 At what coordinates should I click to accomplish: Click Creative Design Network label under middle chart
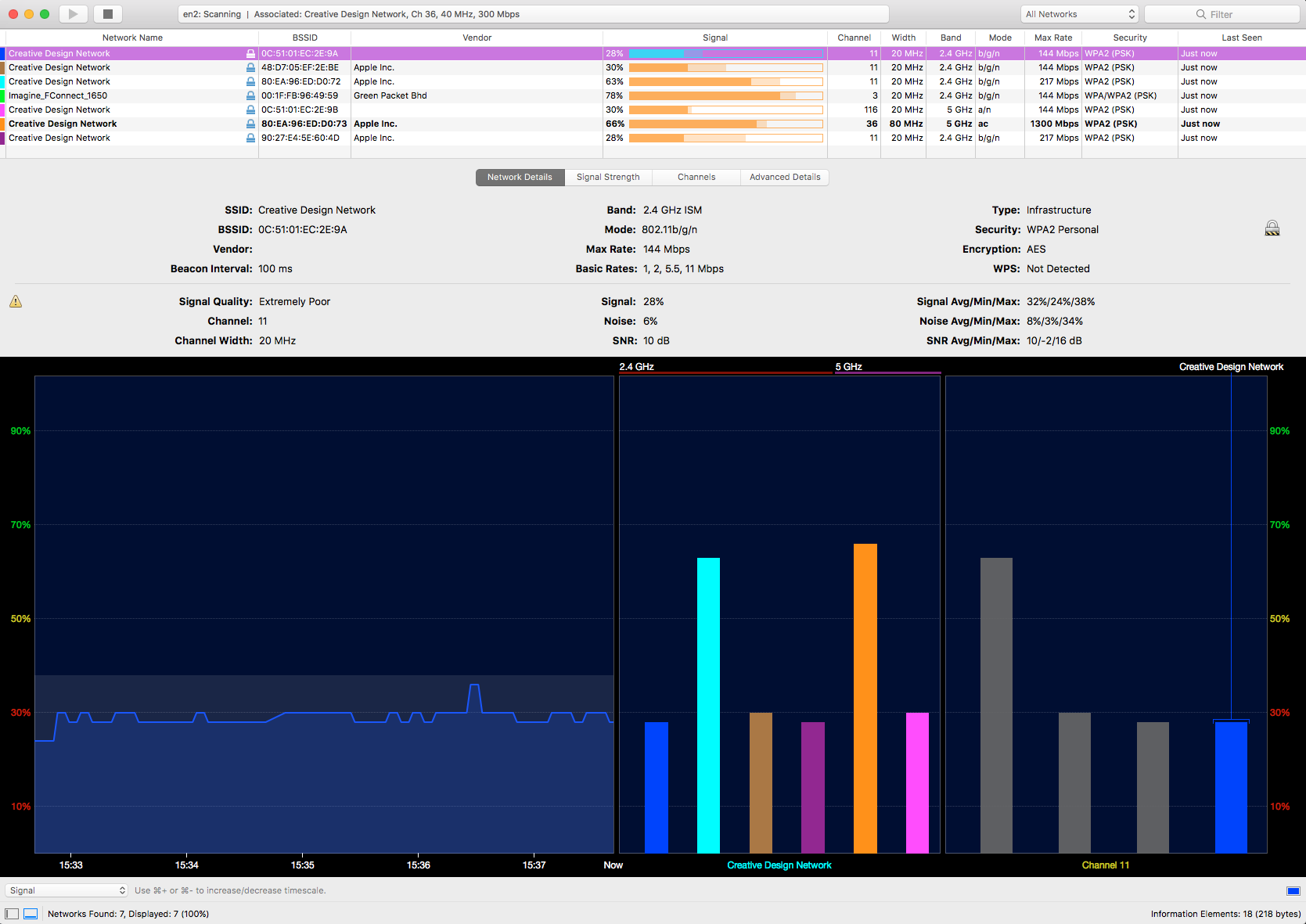coord(779,865)
